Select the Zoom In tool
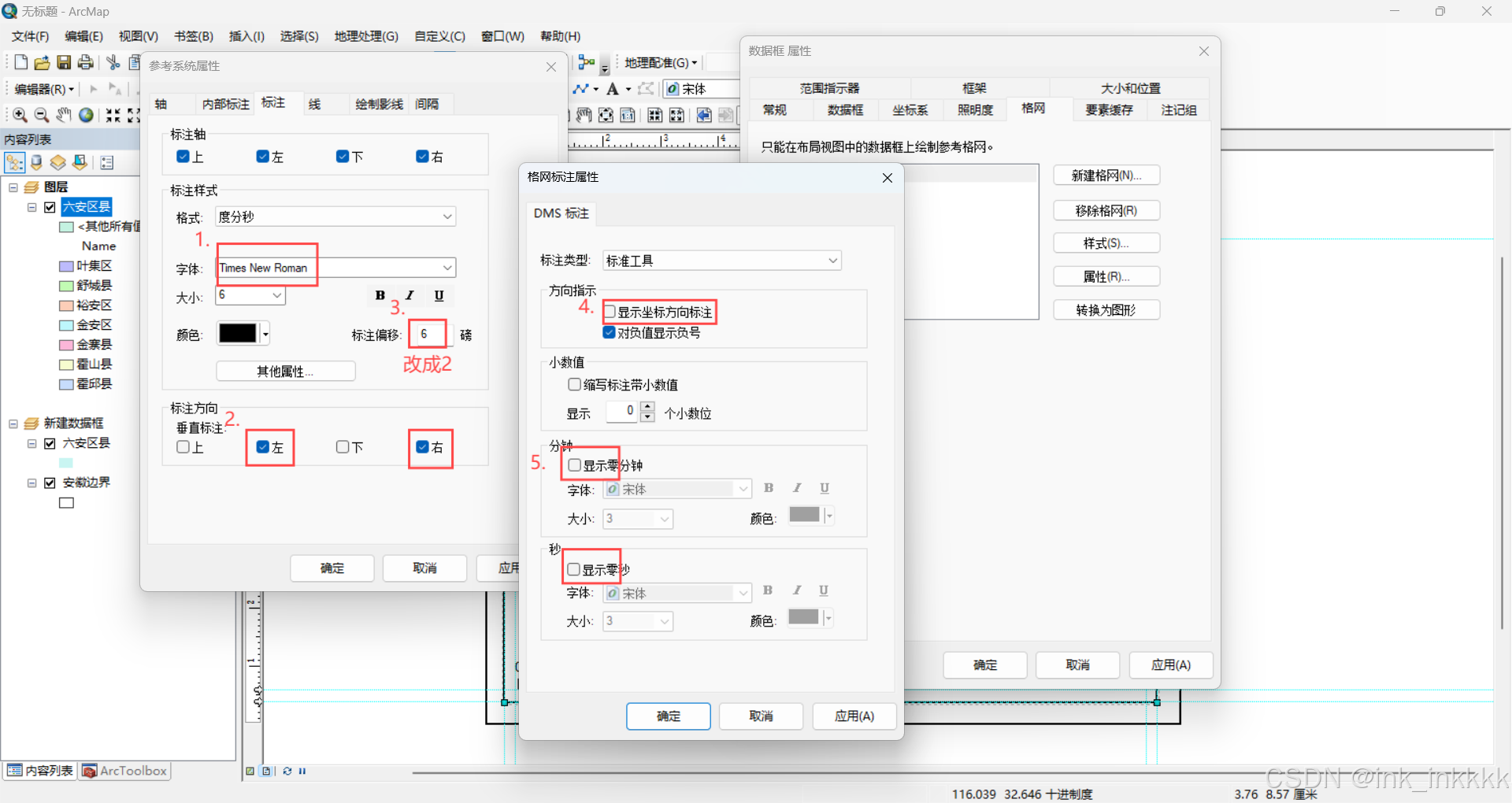This screenshot has width=1512, height=803. coord(20,115)
